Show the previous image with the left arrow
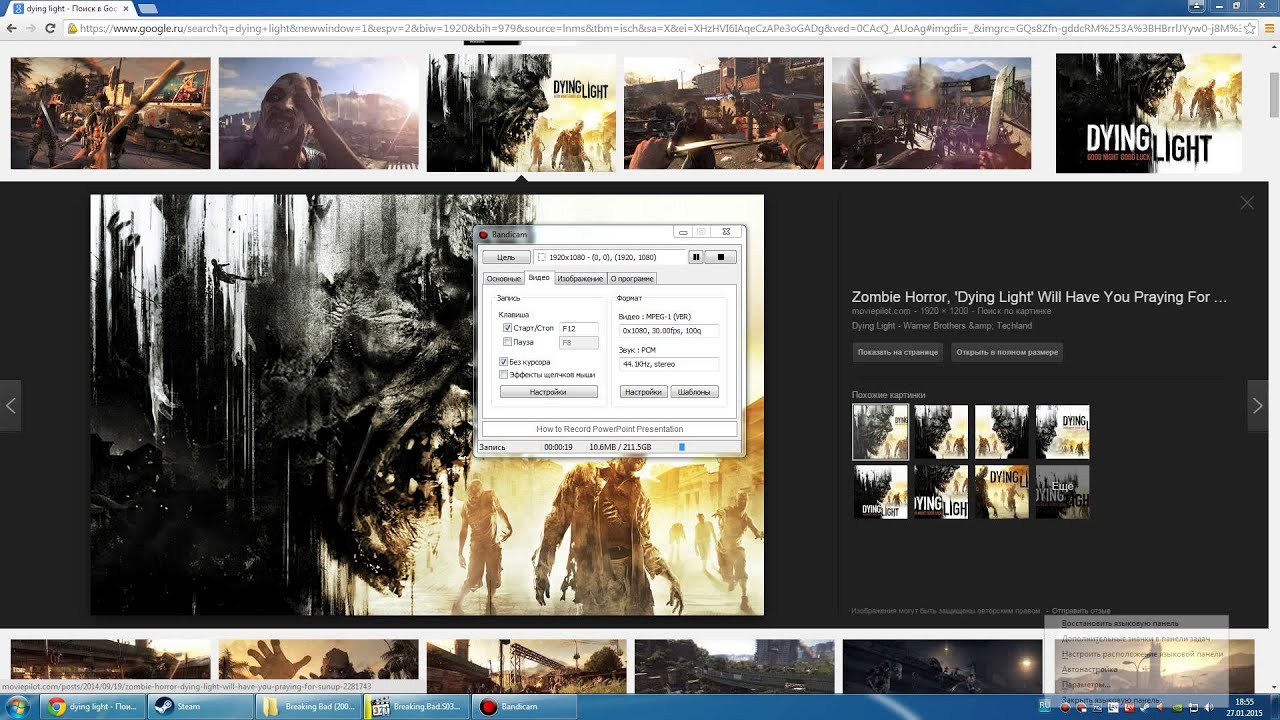Image resolution: width=1280 pixels, height=720 pixels. point(11,406)
